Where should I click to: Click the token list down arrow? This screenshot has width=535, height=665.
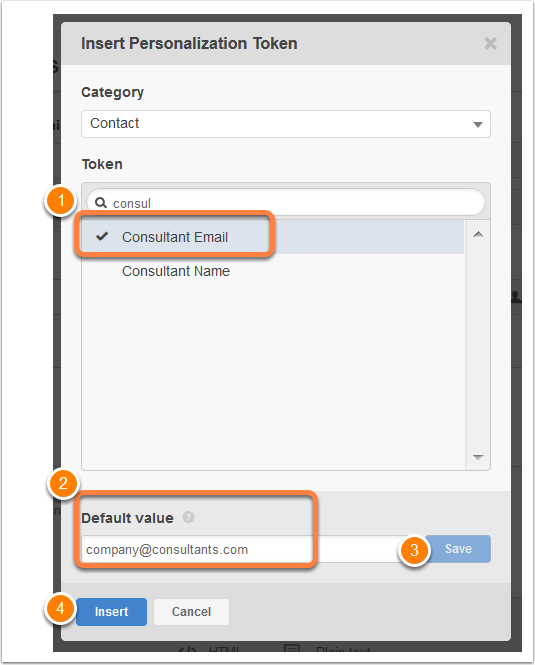pyautogui.click(x=478, y=457)
